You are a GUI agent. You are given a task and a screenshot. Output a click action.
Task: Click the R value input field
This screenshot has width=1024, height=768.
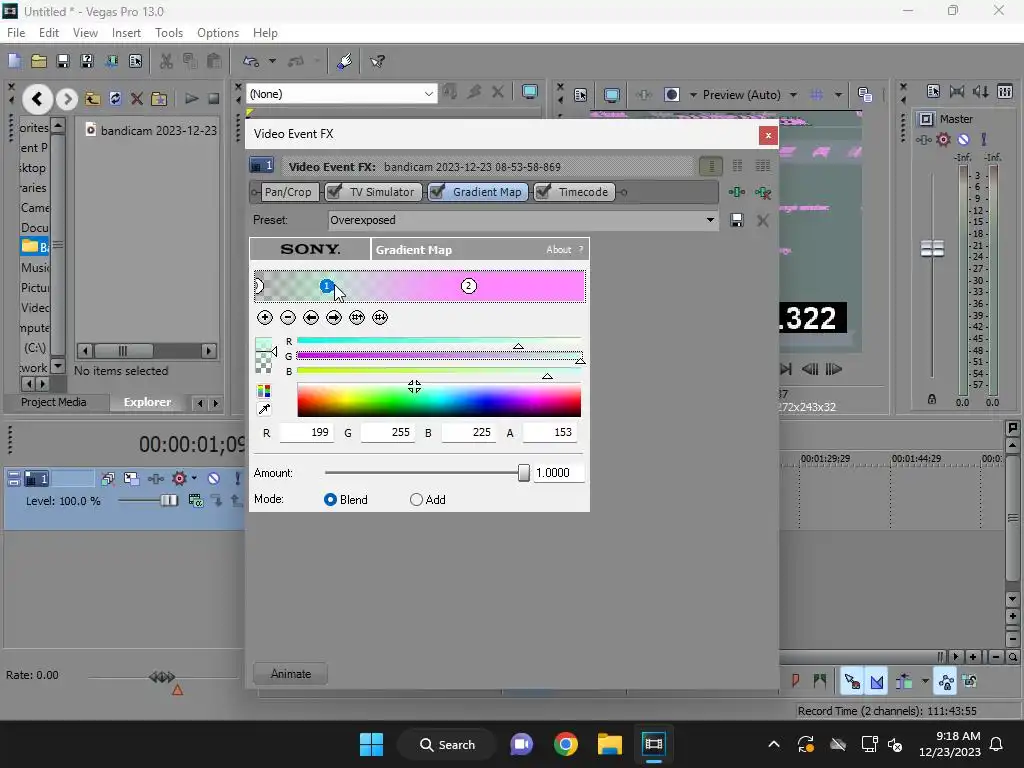pos(307,432)
